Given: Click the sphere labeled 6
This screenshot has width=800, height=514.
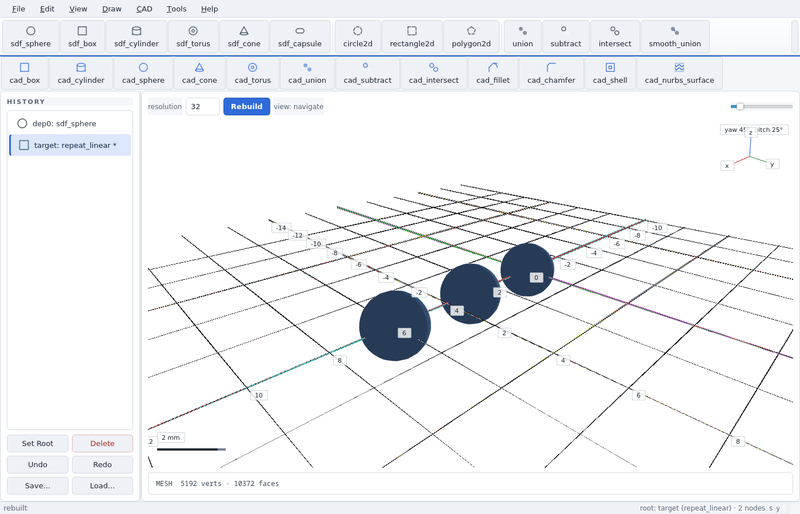Looking at the screenshot, I should tap(394, 325).
